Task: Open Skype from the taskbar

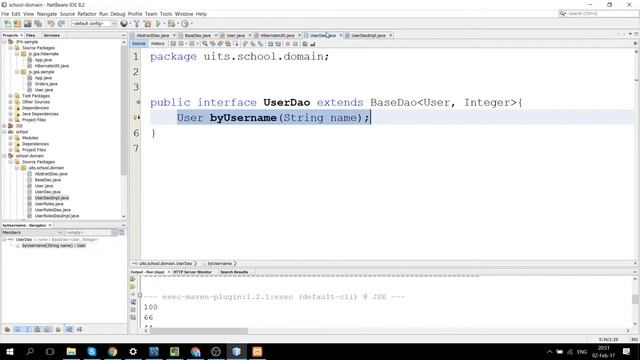Action: [x=91, y=351]
